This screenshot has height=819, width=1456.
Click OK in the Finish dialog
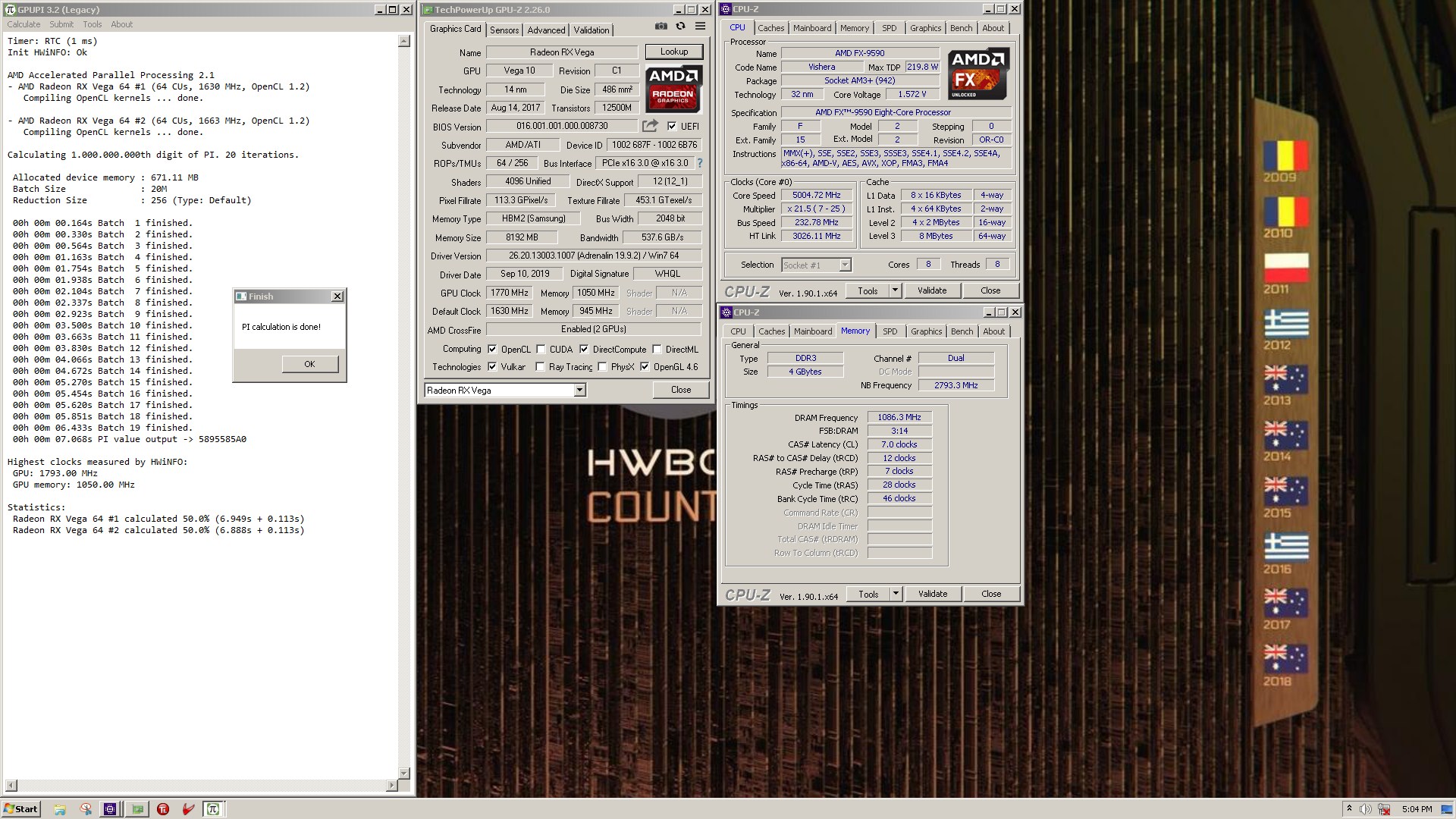(309, 364)
